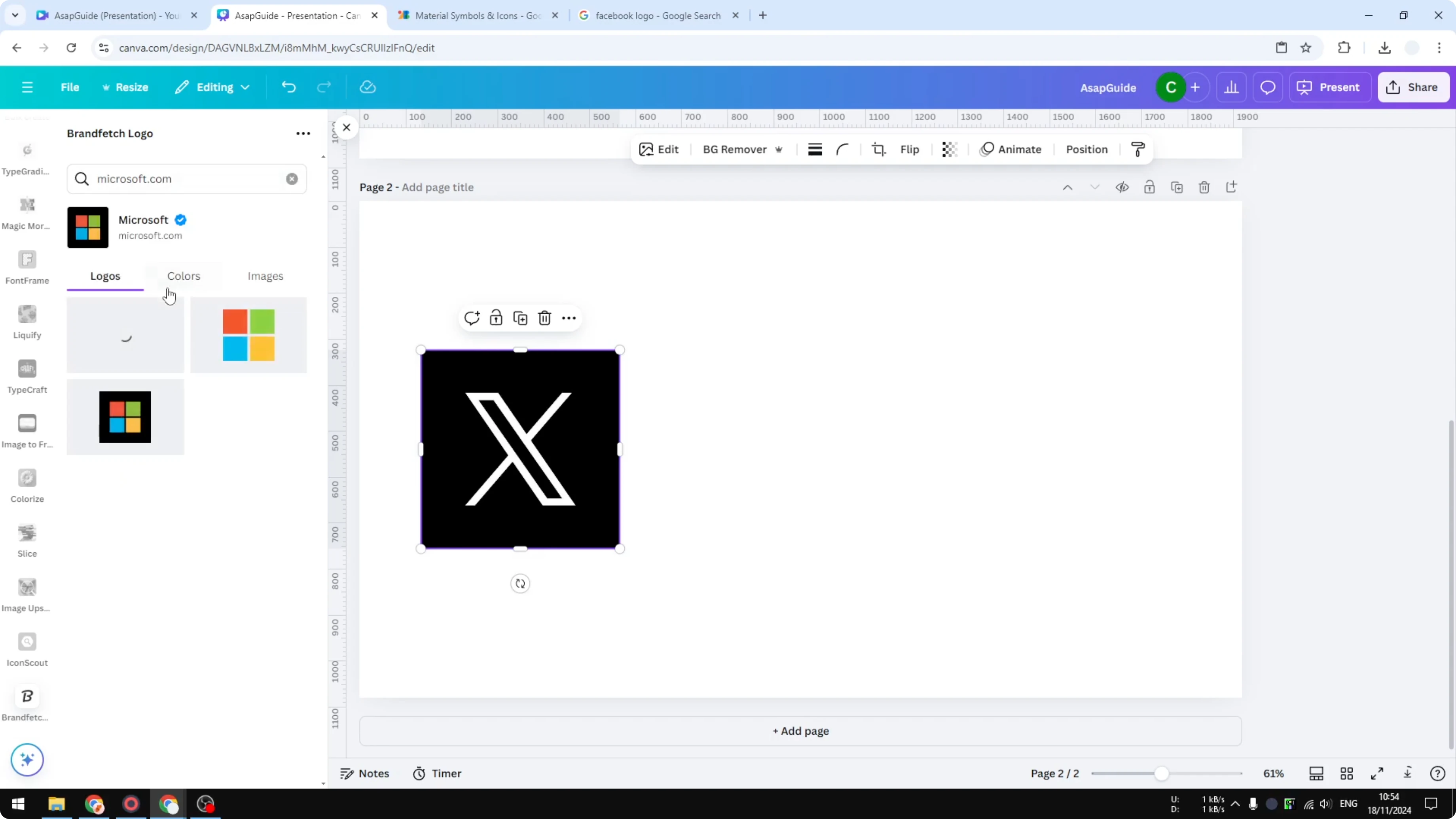The width and height of the screenshot is (1456, 819).
Task: Open the Colorize tool
Action: tap(27, 484)
